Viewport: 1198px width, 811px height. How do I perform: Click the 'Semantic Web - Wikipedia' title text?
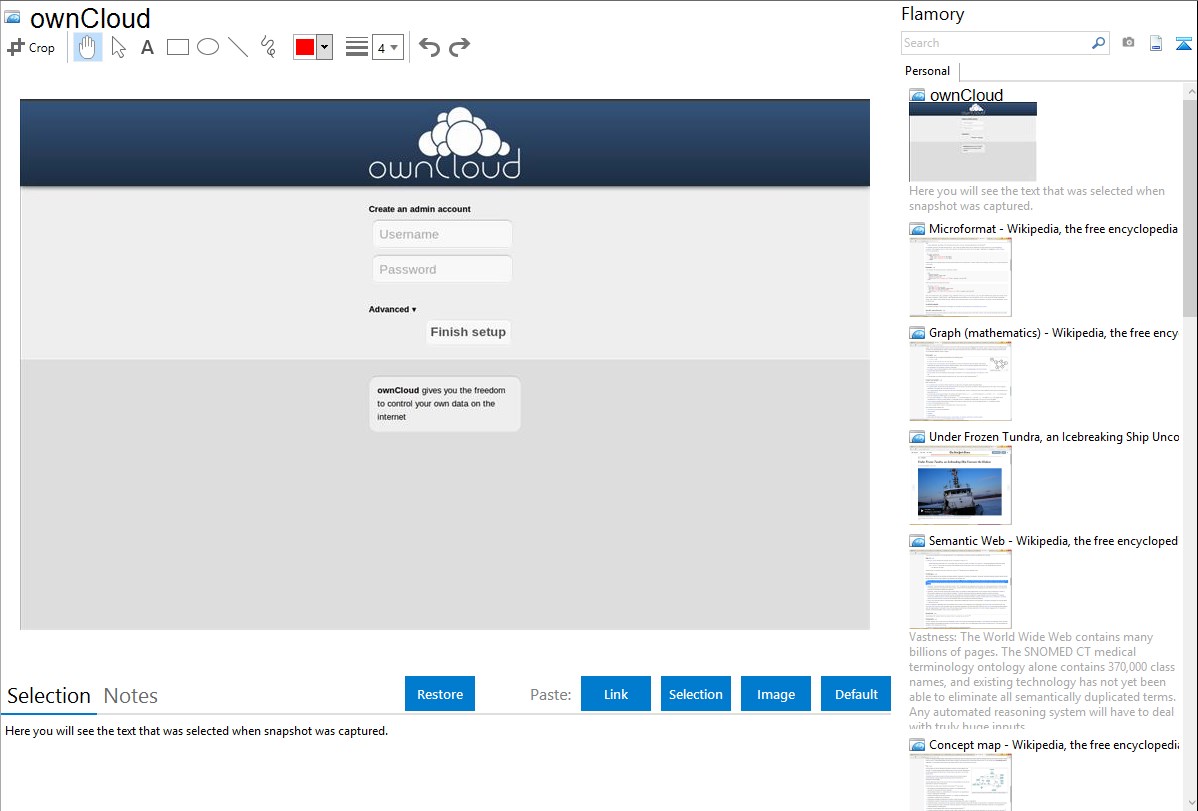click(1053, 540)
